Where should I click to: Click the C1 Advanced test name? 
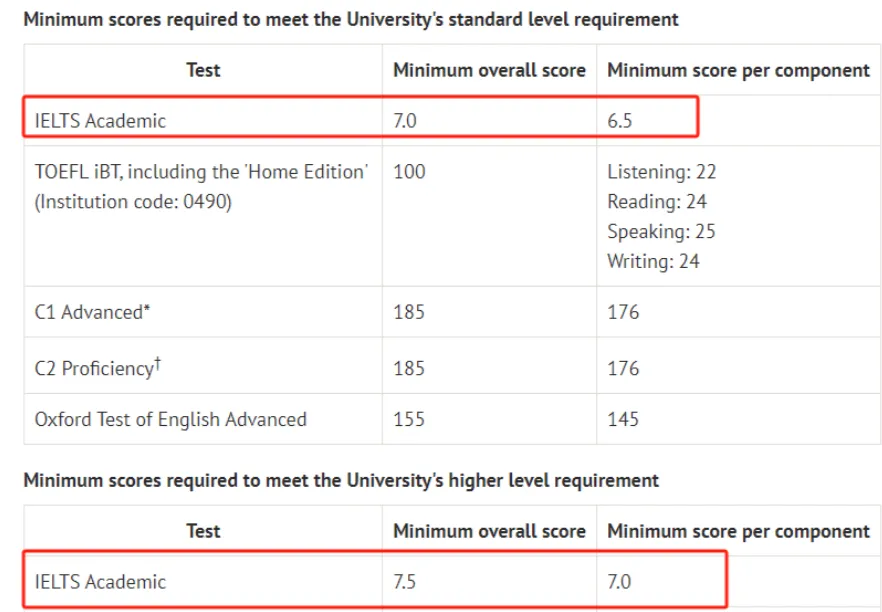(x=88, y=312)
